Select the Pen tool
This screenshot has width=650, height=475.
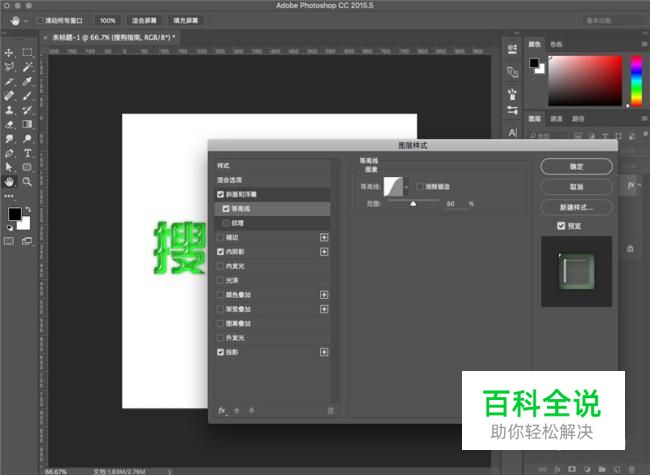(x=9, y=153)
